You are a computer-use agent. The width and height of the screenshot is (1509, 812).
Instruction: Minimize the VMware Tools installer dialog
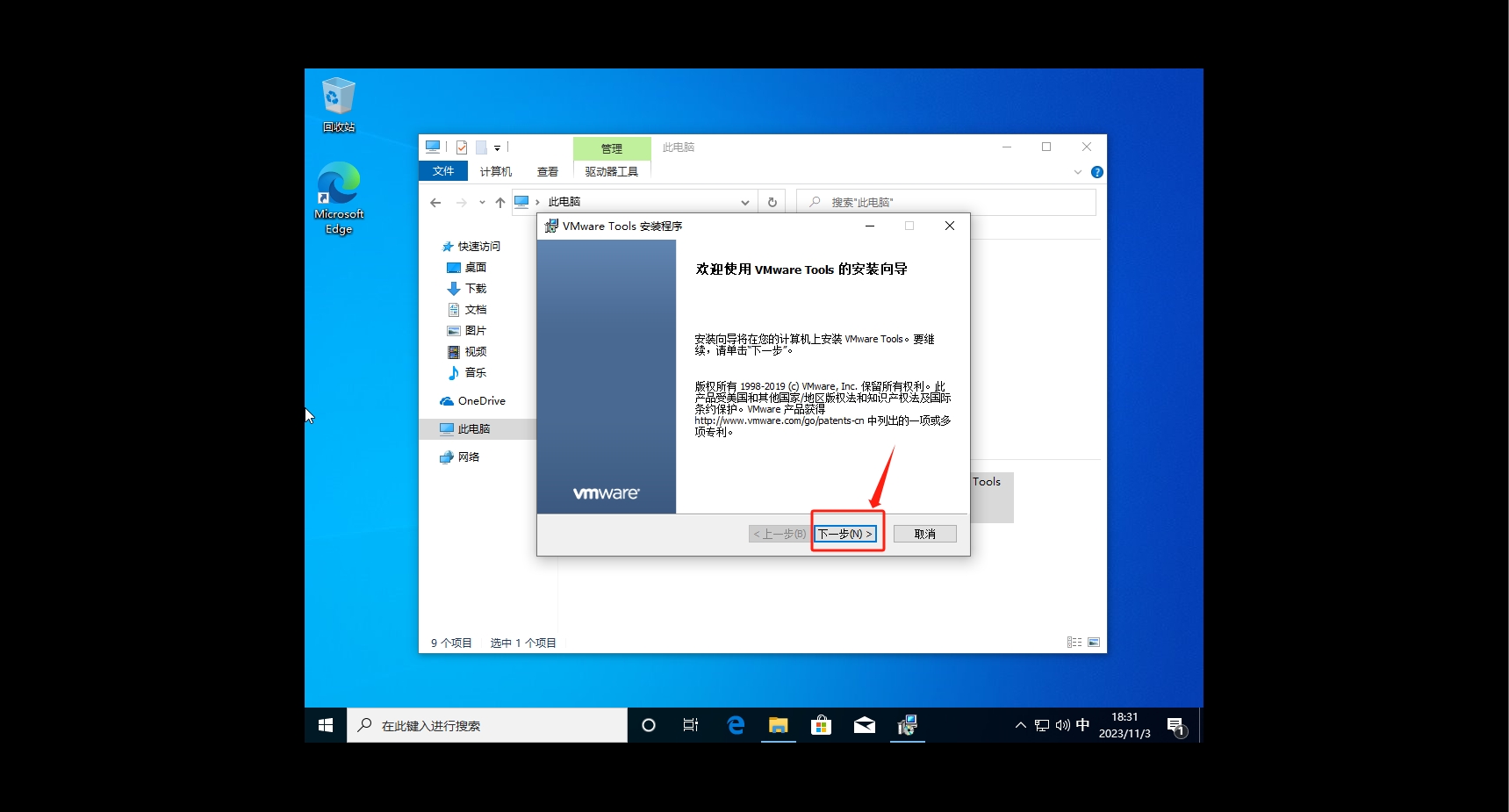tap(870, 226)
